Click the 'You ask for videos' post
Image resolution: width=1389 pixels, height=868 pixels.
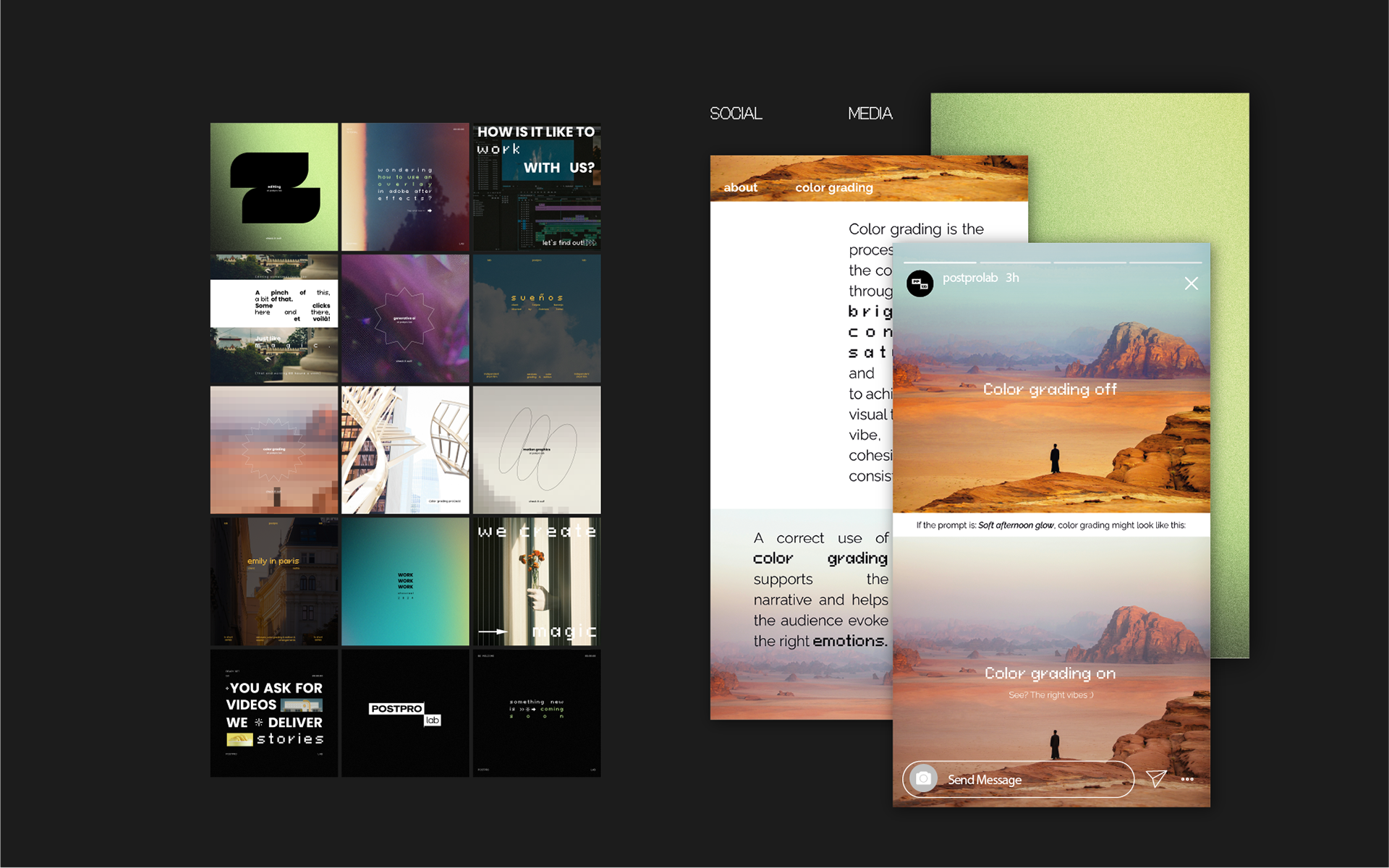pyautogui.click(x=274, y=713)
